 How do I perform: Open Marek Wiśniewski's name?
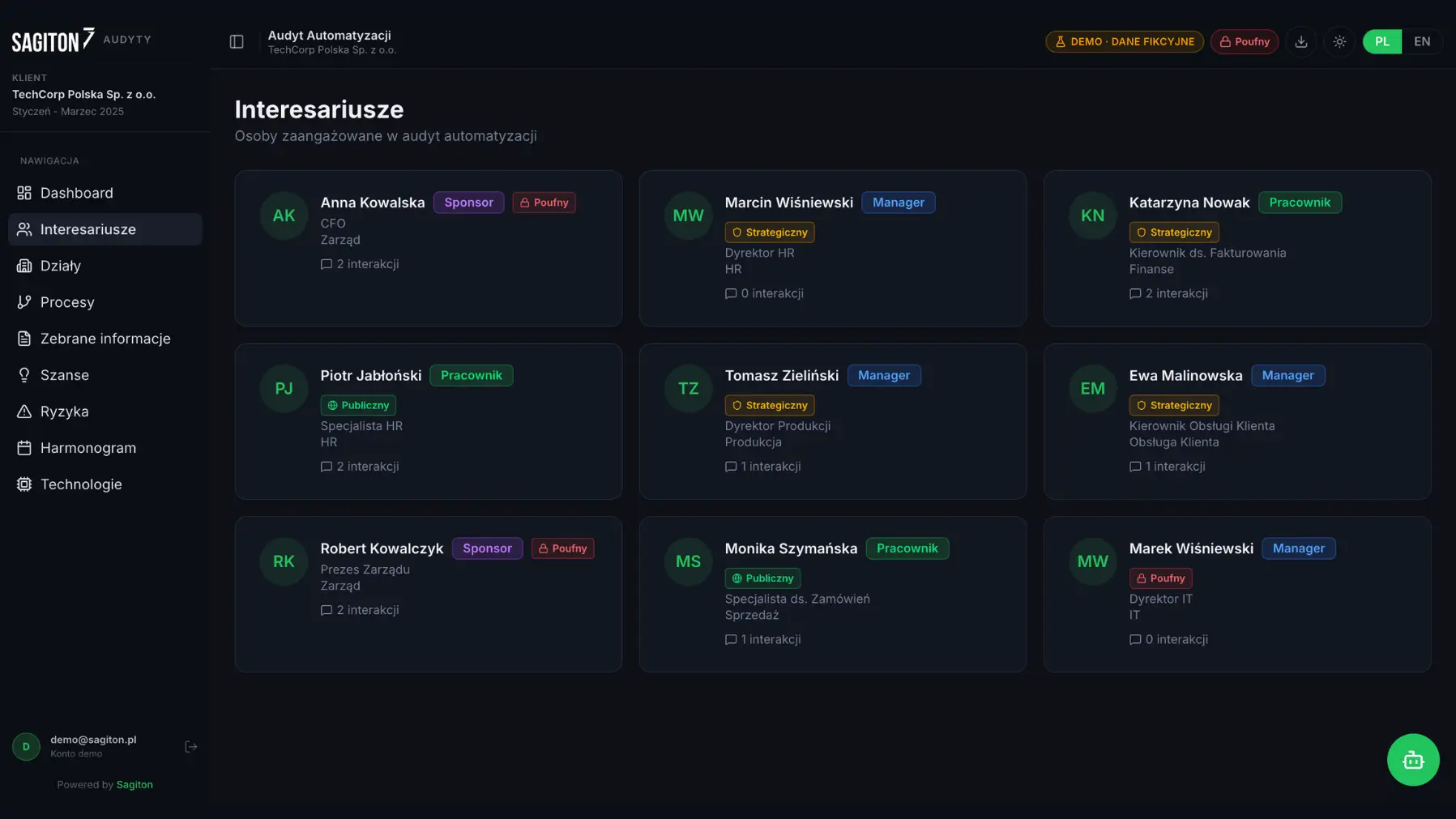point(1191,548)
